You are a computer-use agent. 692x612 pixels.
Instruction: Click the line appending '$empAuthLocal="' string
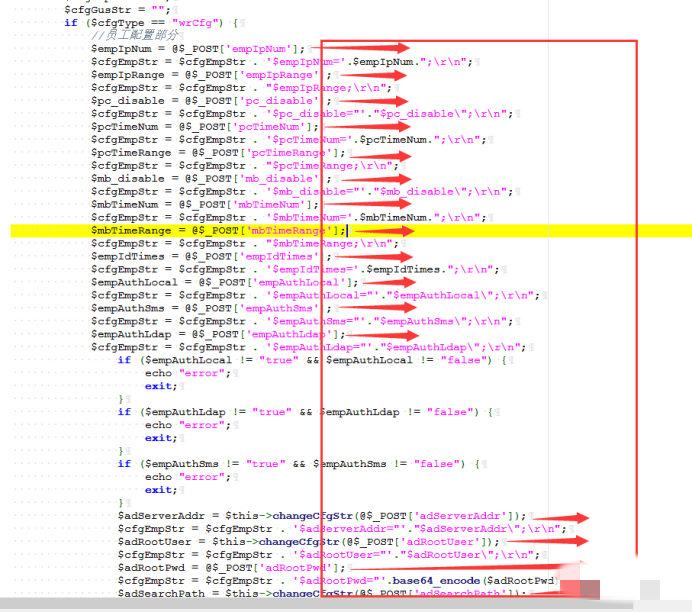point(315,296)
